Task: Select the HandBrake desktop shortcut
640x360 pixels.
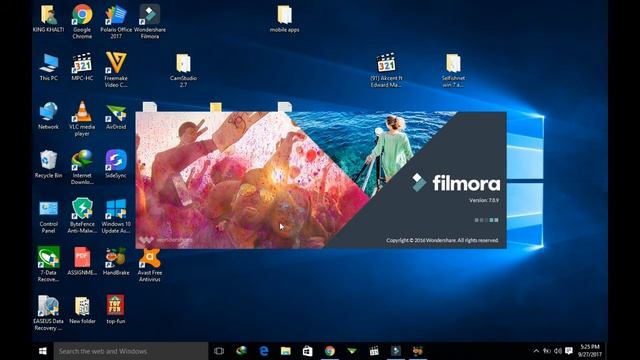Action: 116,261
